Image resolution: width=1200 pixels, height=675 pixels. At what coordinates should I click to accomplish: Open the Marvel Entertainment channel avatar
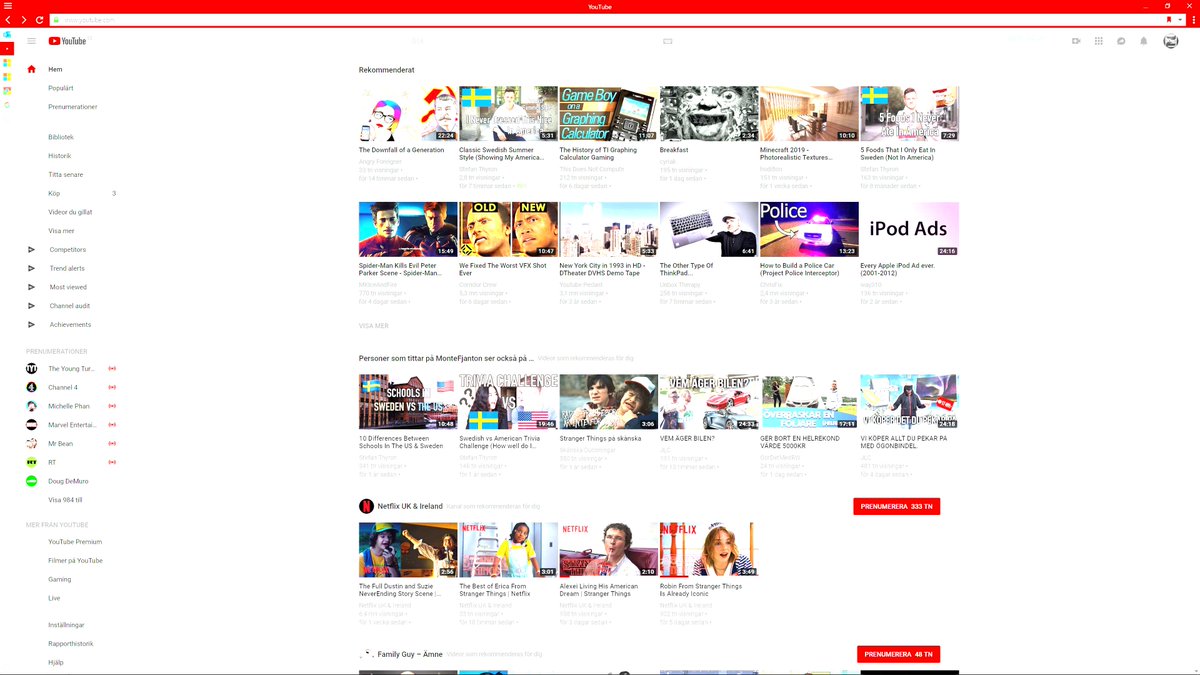pos(31,425)
